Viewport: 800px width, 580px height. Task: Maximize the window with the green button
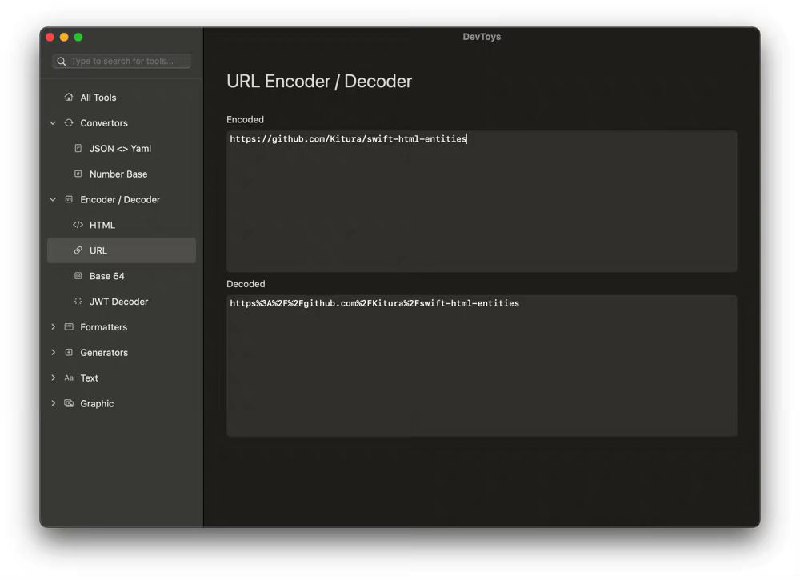tap(78, 37)
